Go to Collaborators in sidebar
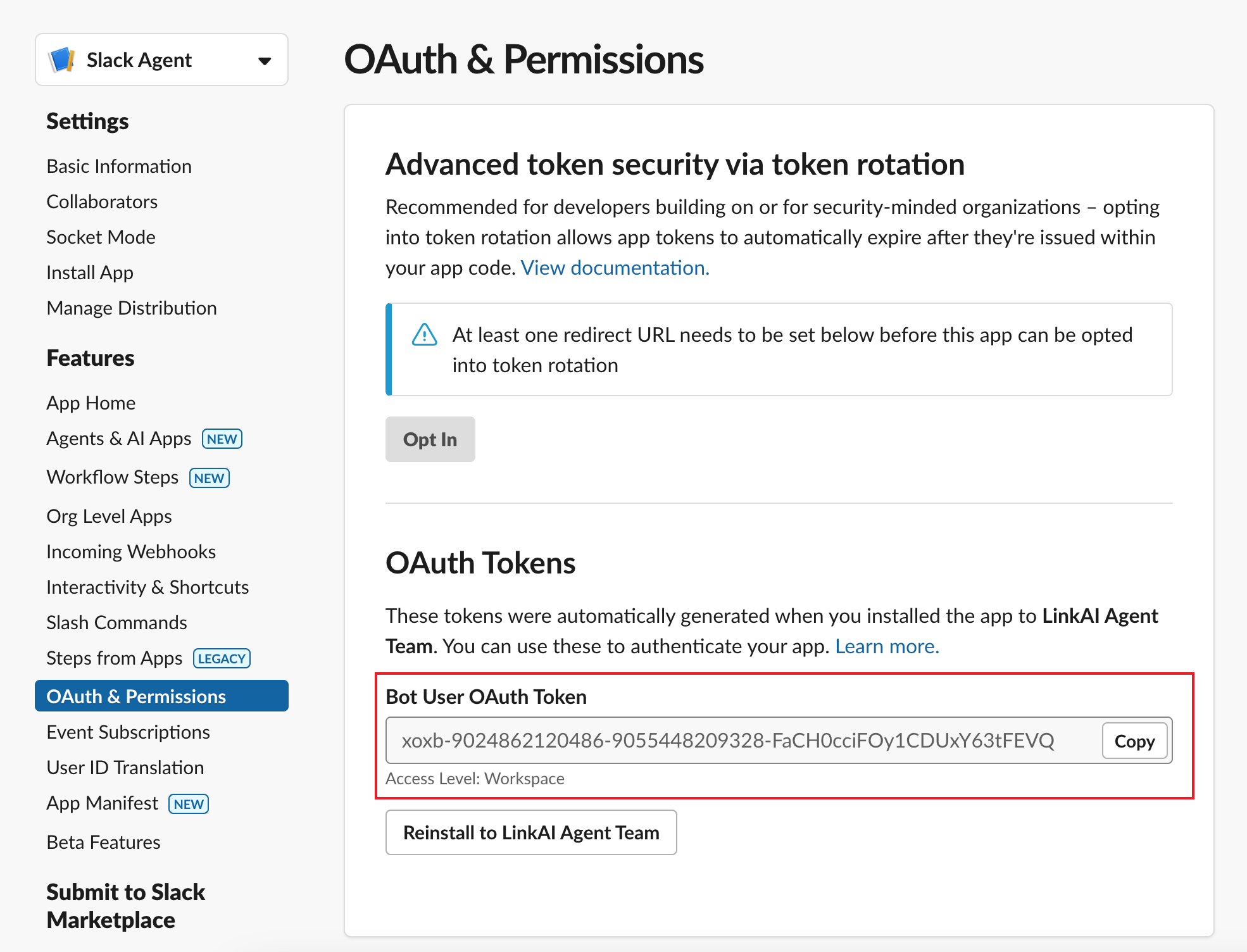The width and height of the screenshot is (1247, 952). tap(102, 201)
